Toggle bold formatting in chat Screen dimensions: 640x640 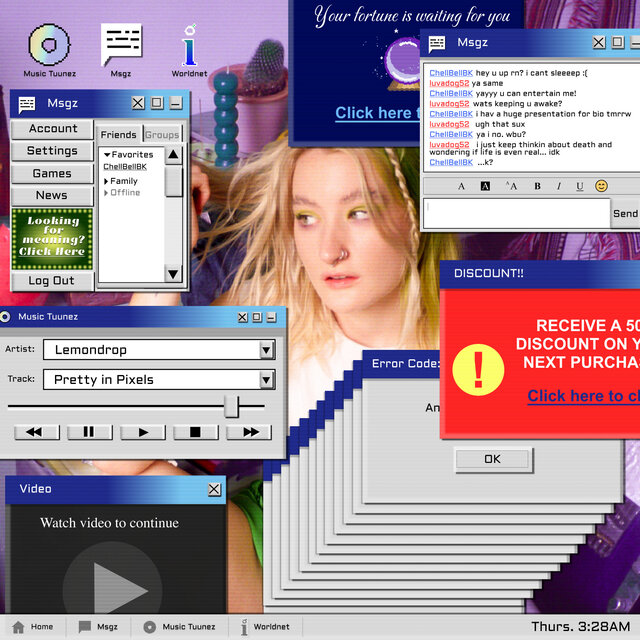pyautogui.click(x=537, y=187)
